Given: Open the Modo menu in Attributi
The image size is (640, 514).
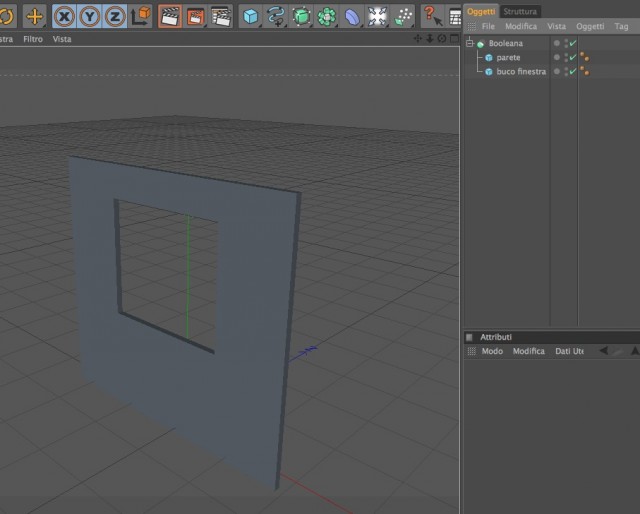Looking at the screenshot, I should coord(492,351).
